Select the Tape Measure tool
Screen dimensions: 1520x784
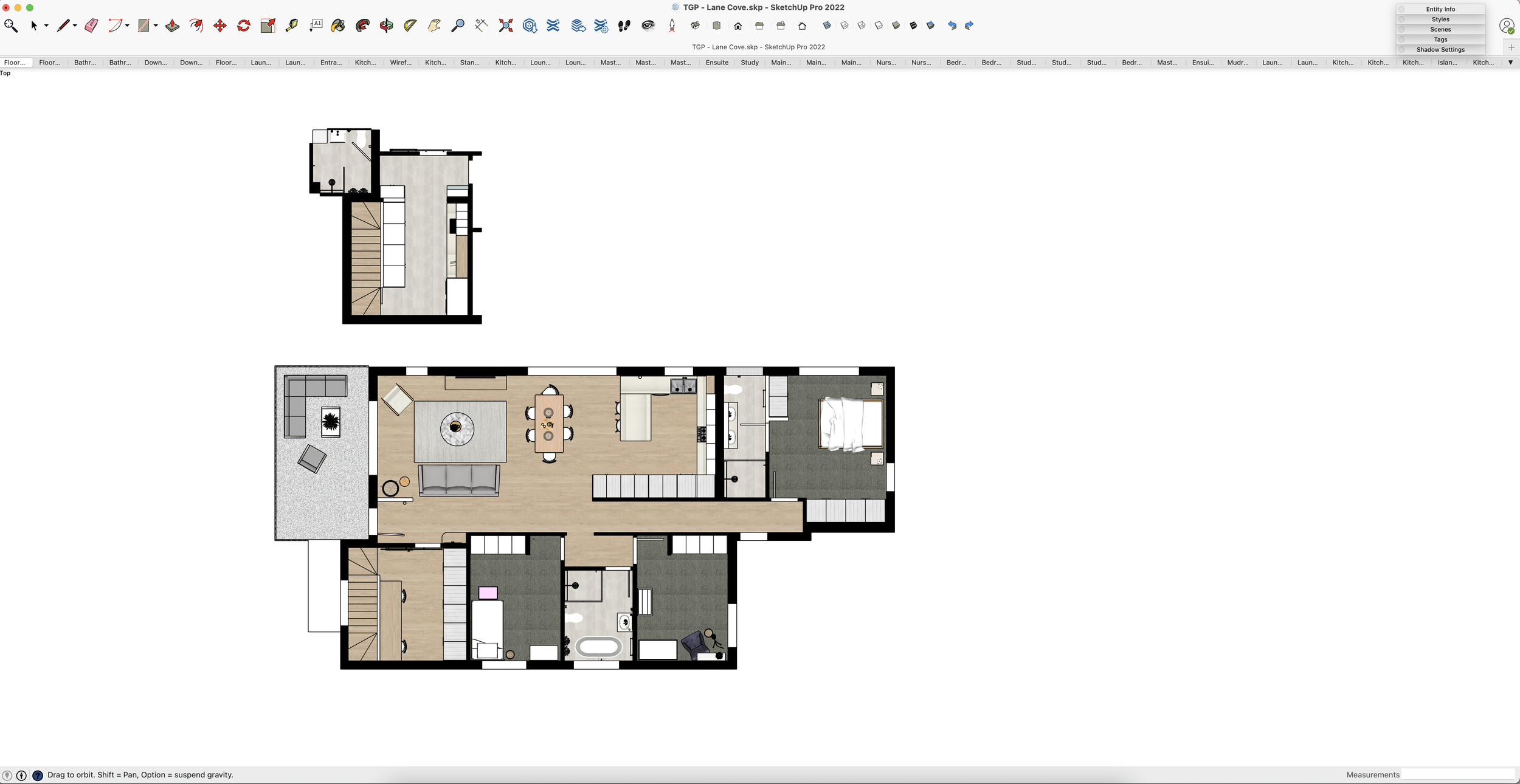(292, 26)
